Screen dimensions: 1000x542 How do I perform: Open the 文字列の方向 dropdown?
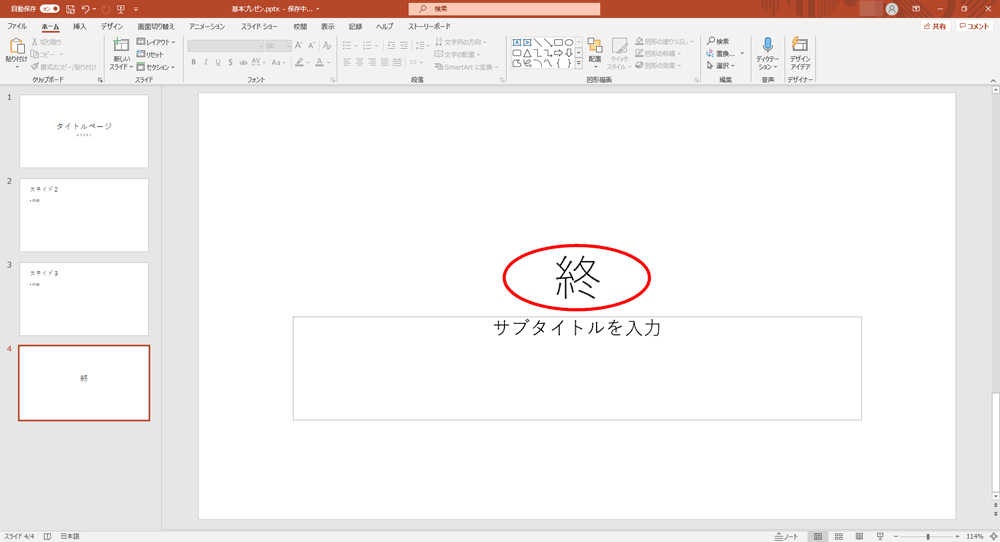(461, 42)
